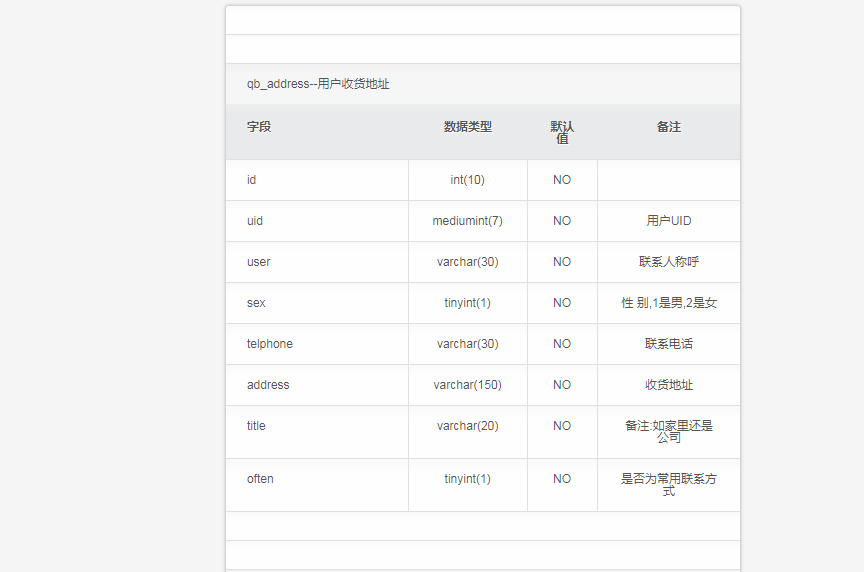Select the 数据类型 column header
The width and height of the screenshot is (864, 572).
point(468,127)
